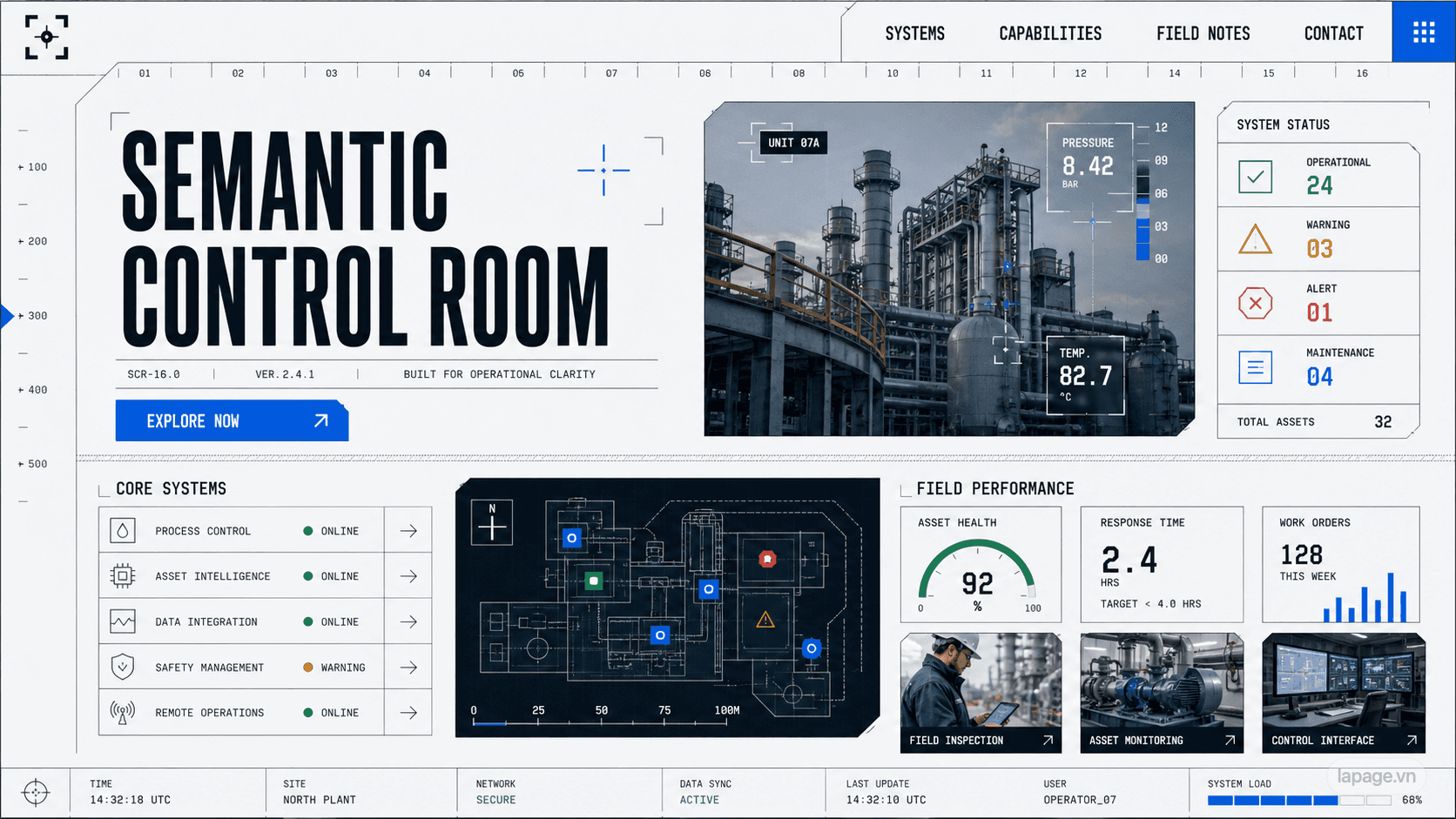This screenshot has height=819, width=1456.
Task: Click the Unit 07A label on plant image
Action: [793, 143]
